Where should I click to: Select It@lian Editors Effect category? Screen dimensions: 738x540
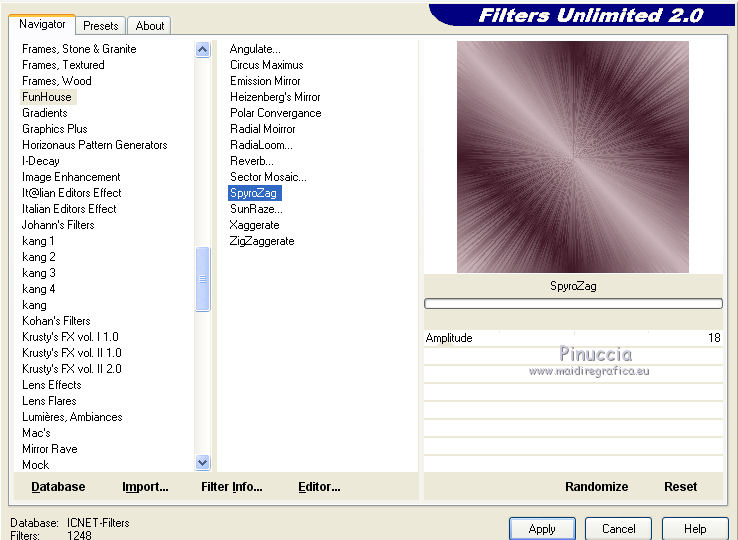pyautogui.click(x=72, y=193)
